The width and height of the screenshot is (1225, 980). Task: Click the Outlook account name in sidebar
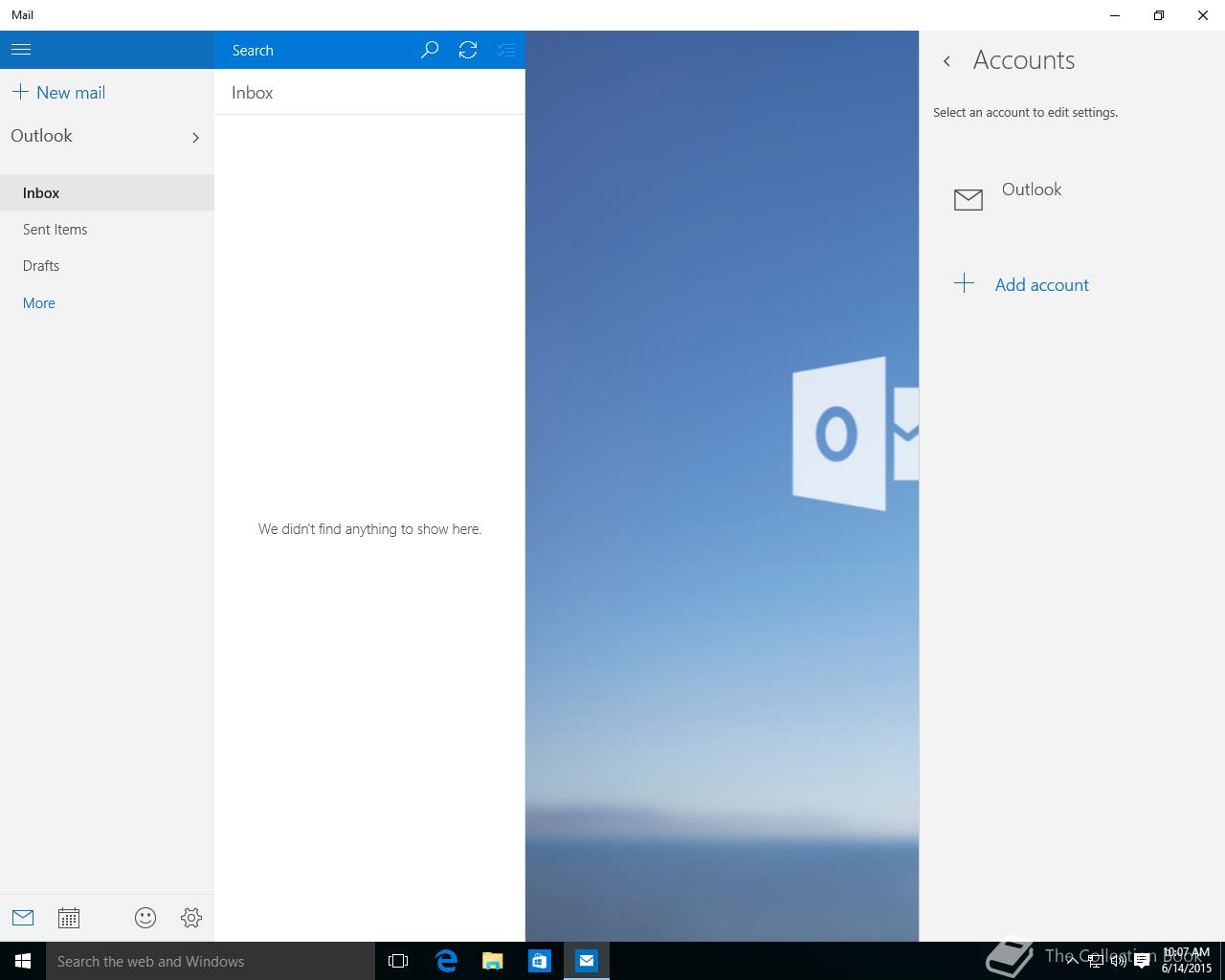41,136
